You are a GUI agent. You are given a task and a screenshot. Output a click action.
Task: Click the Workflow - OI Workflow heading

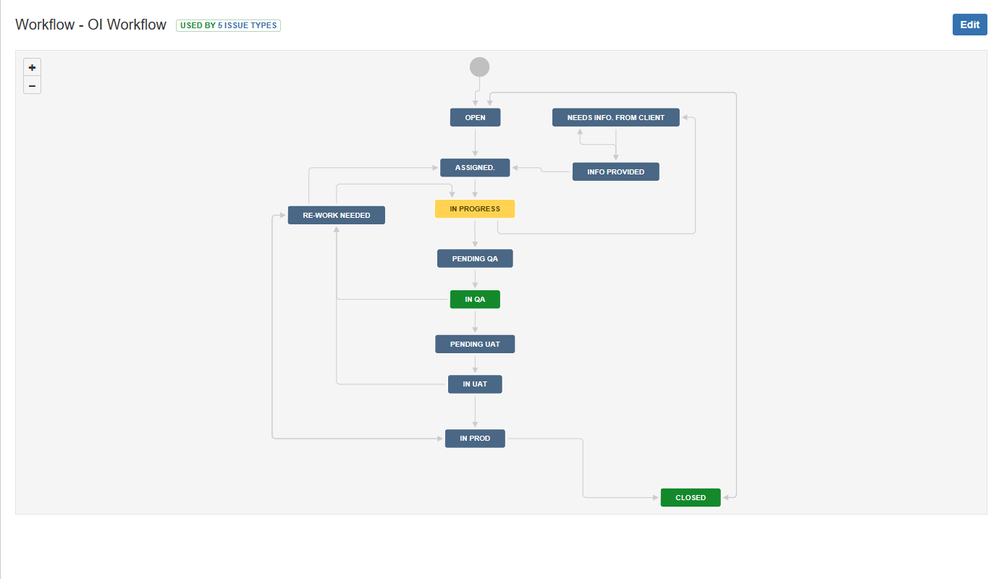click(90, 24)
